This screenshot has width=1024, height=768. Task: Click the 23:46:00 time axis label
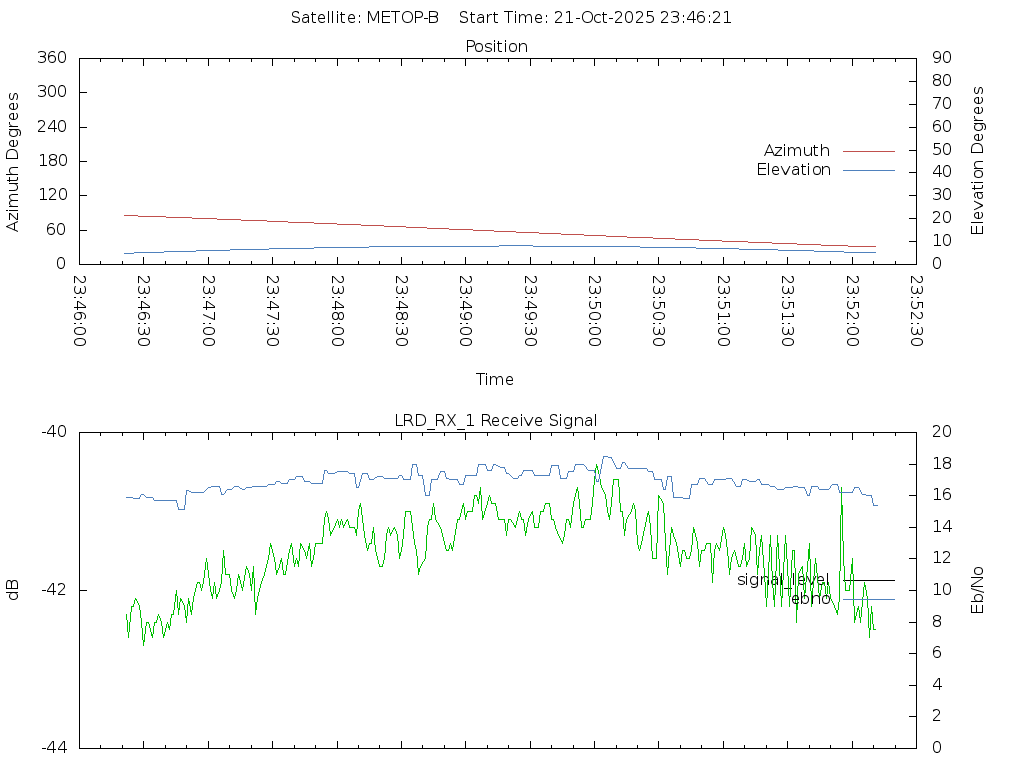(80, 312)
